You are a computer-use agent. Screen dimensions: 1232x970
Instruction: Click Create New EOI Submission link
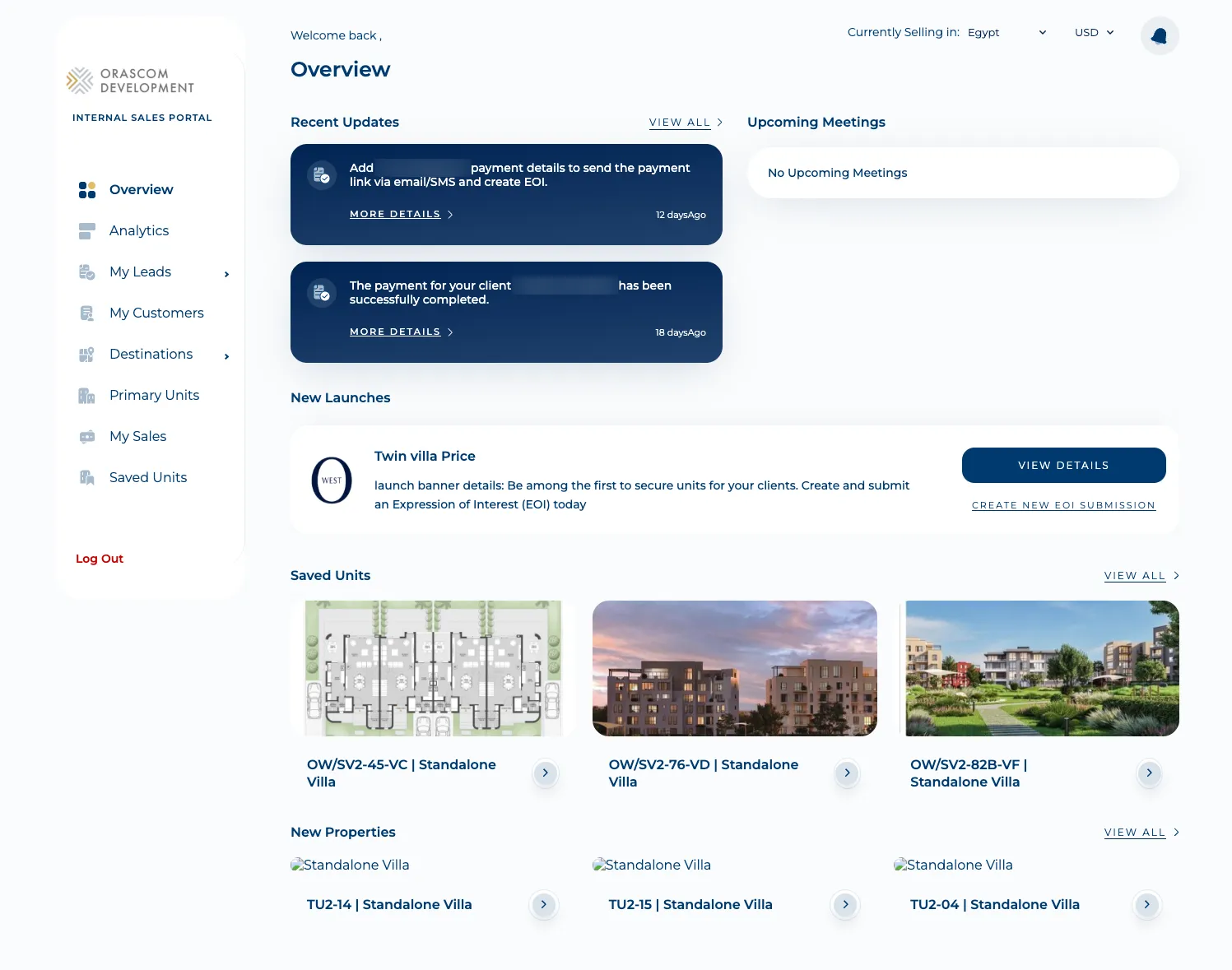click(x=1063, y=505)
